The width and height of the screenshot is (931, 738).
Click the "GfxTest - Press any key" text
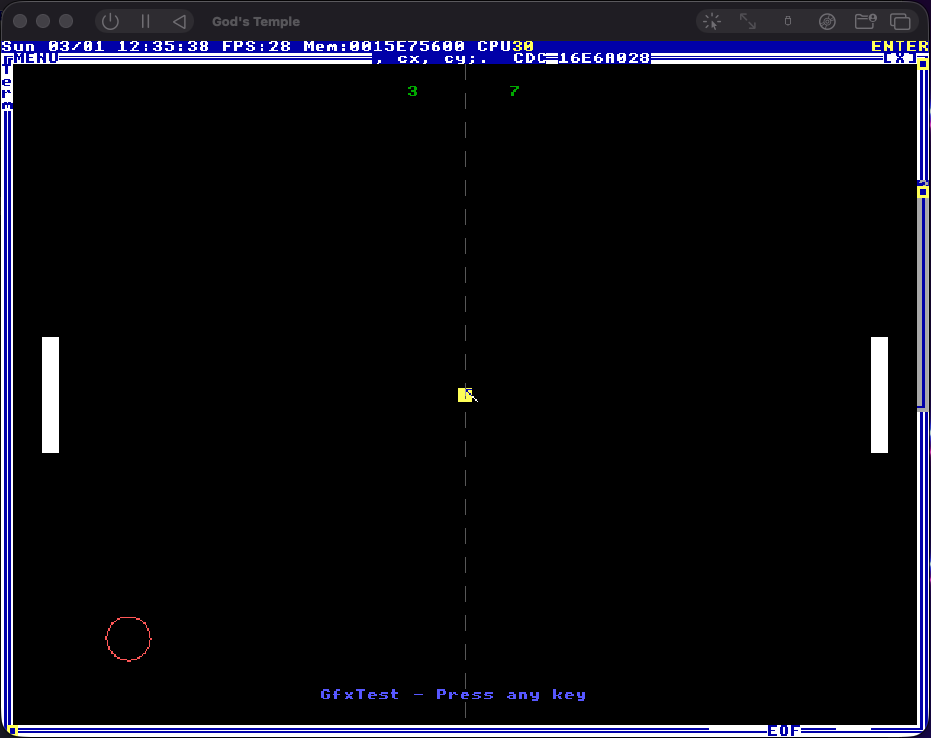pos(453,694)
